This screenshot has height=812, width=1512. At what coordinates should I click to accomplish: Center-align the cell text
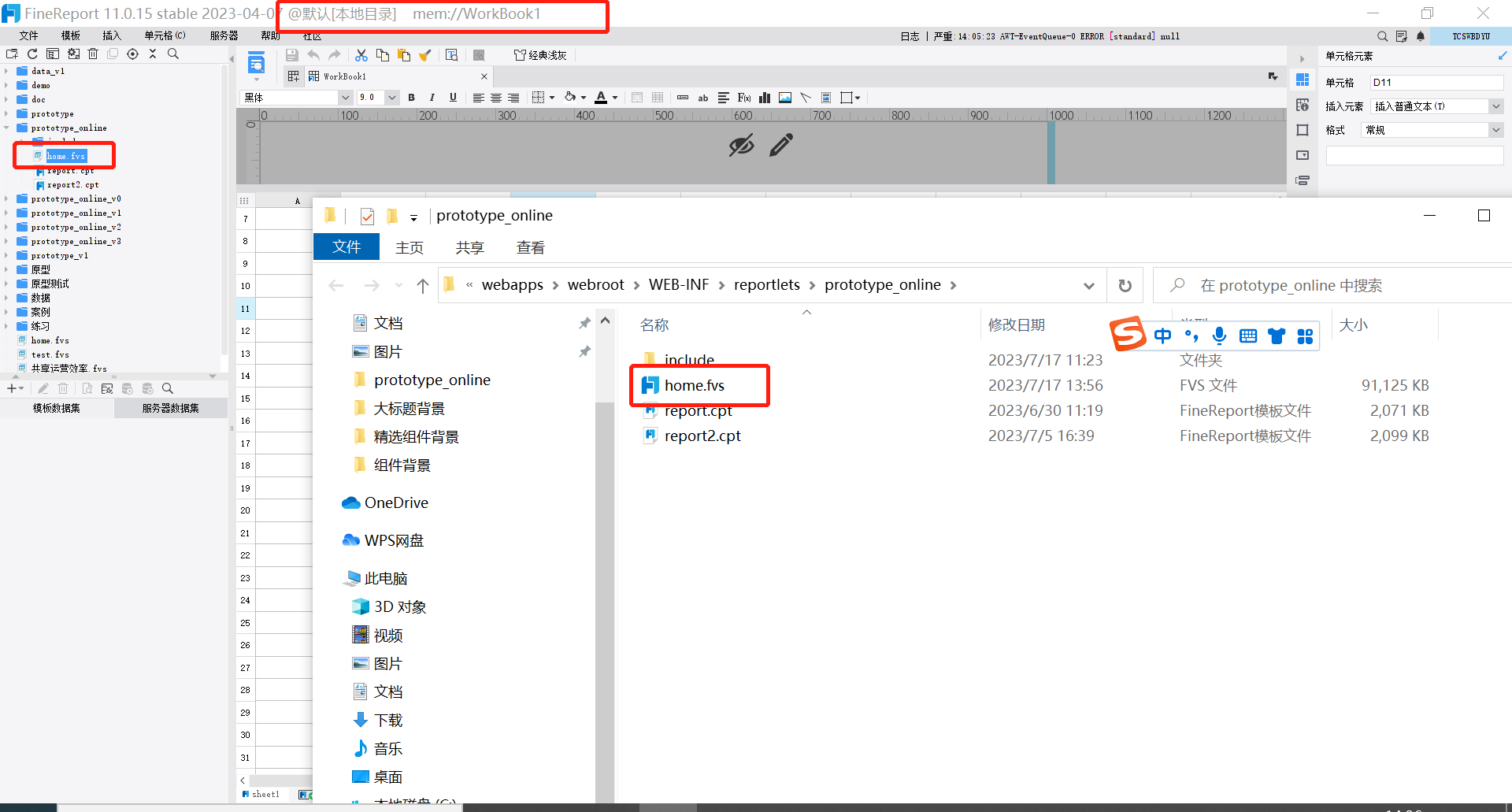[496, 98]
